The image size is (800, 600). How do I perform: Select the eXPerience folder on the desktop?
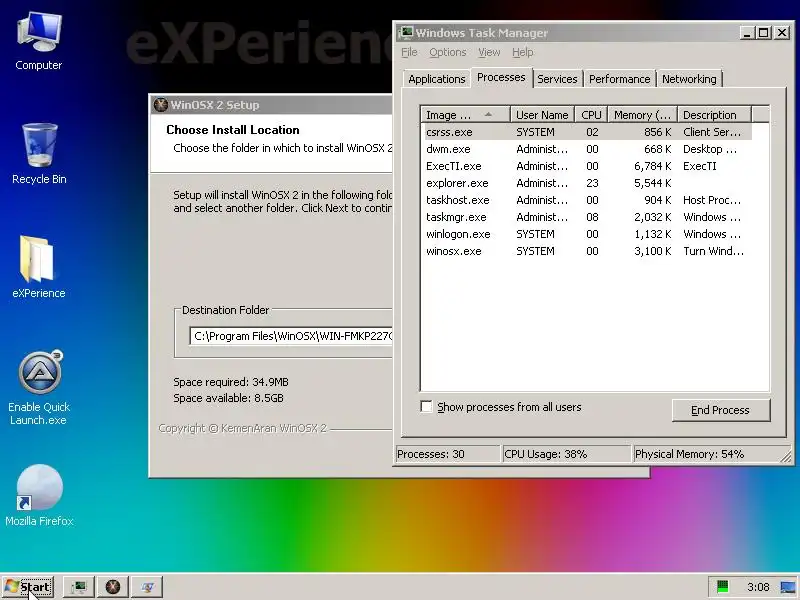click(x=39, y=267)
